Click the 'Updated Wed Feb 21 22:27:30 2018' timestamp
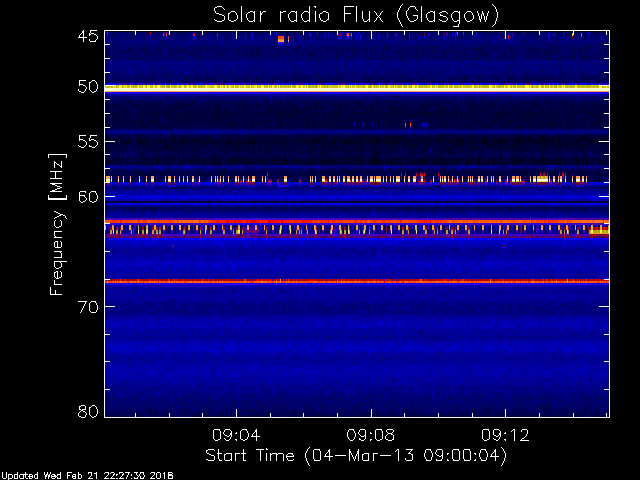This screenshot has height=480, width=640. [87, 476]
